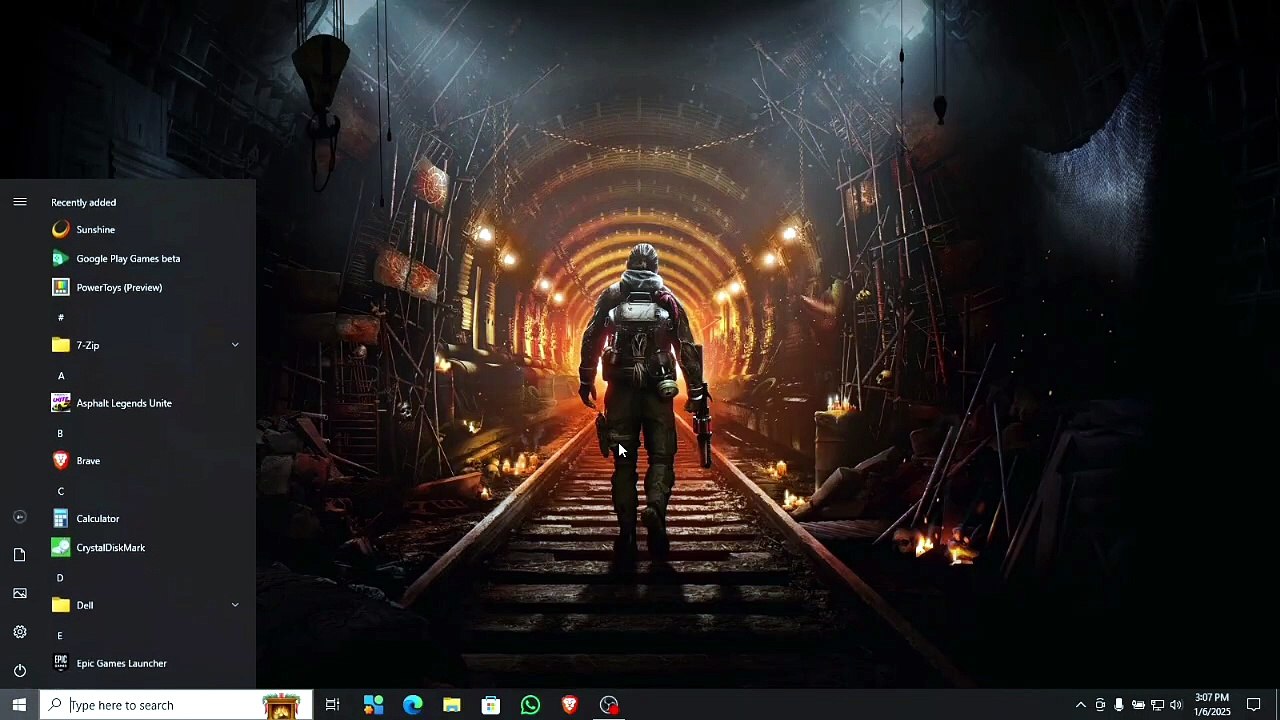Click the Power button in Start sidebar
The width and height of the screenshot is (1280, 720).
pyautogui.click(x=19, y=671)
